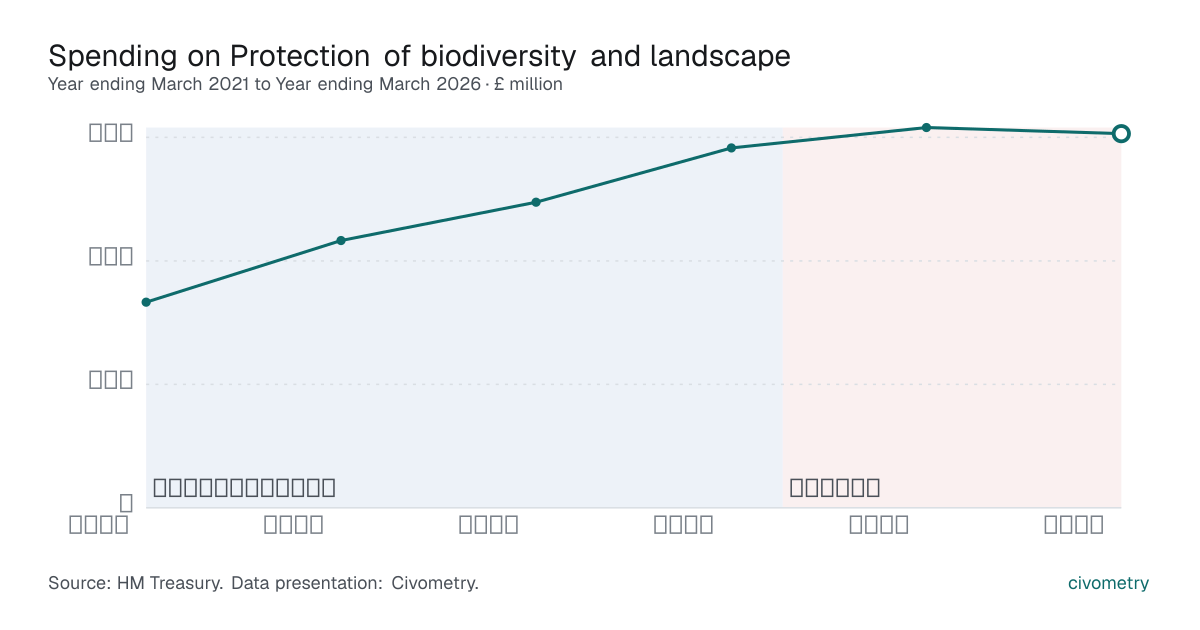The width and height of the screenshot is (1200, 630).
Task: Select the chart title about biodiversity spending
Action: pos(419,56)
